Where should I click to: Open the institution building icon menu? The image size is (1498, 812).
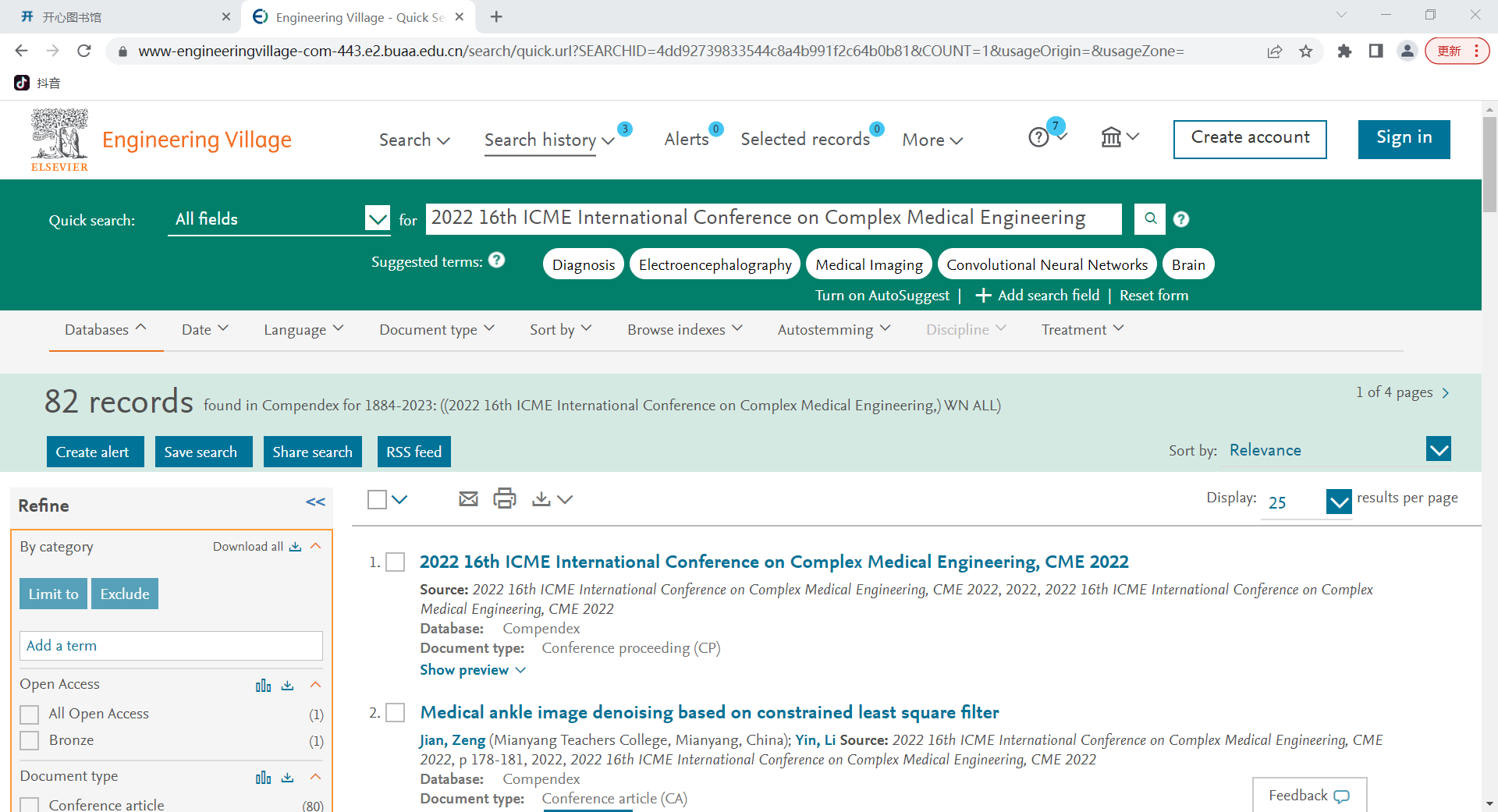click(1120, 137)
